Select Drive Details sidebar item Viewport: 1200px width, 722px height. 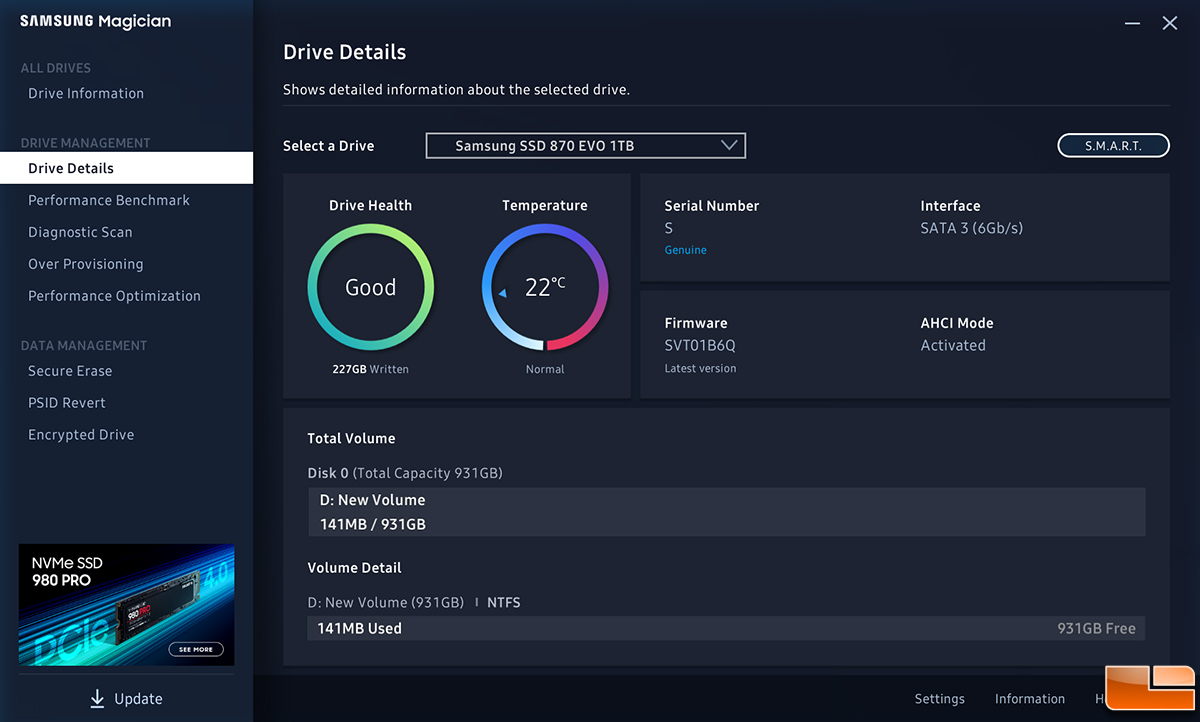(x=126, y=168)
